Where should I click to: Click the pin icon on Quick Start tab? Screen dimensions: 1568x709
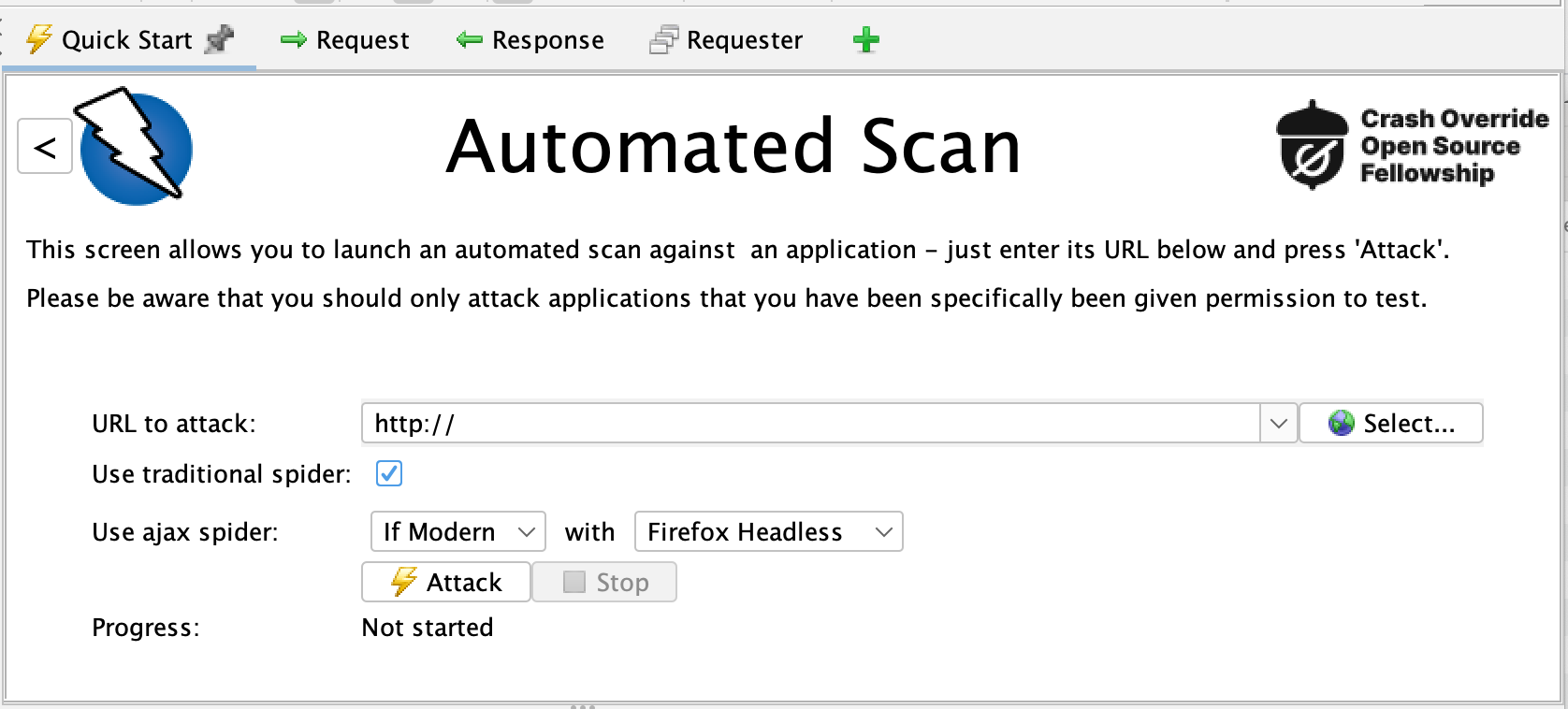(x=220, y=39)
